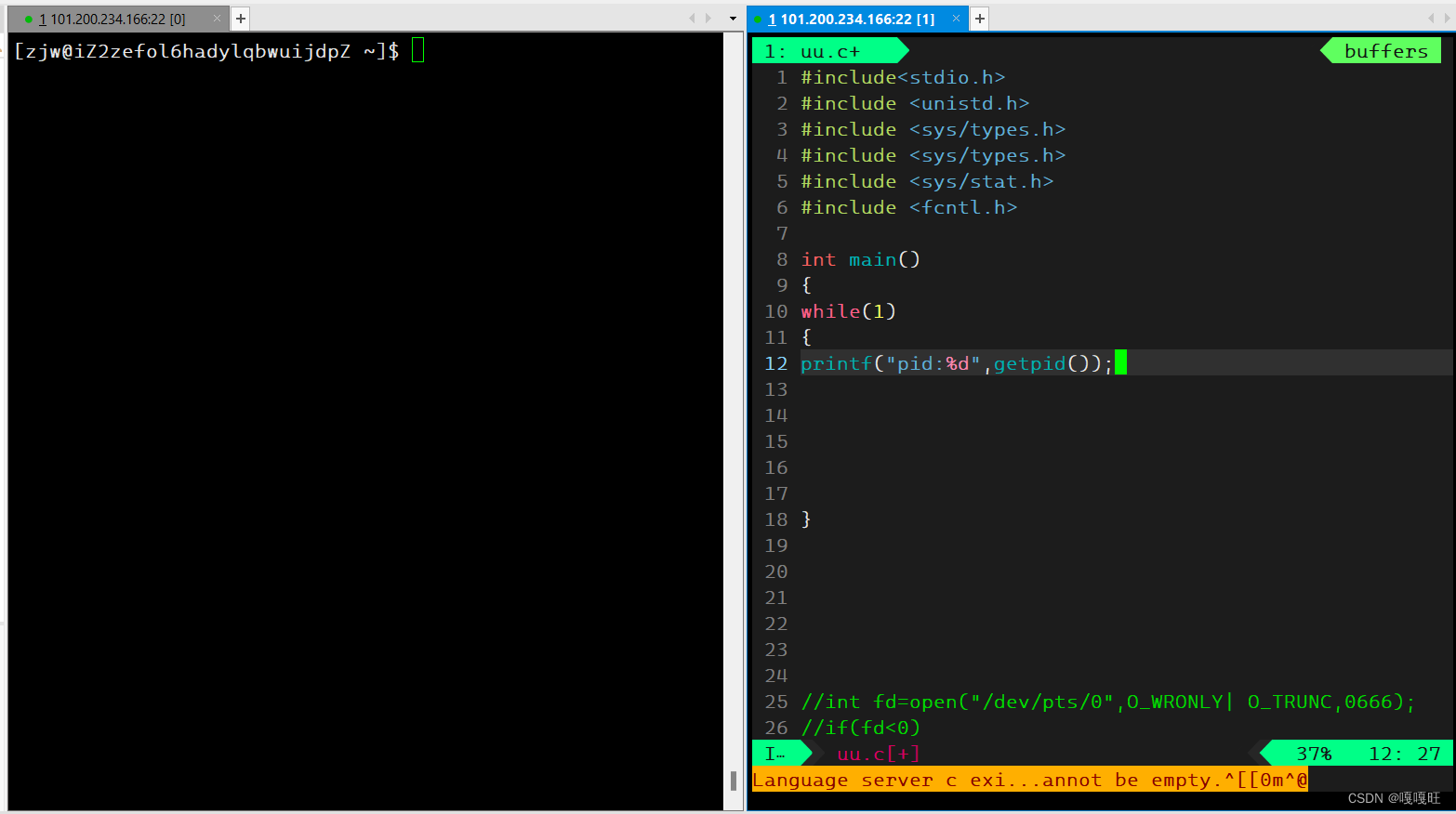Screen dimensions: 1456x814
Task: Click the Language server error message
Action: [1029, 780]
